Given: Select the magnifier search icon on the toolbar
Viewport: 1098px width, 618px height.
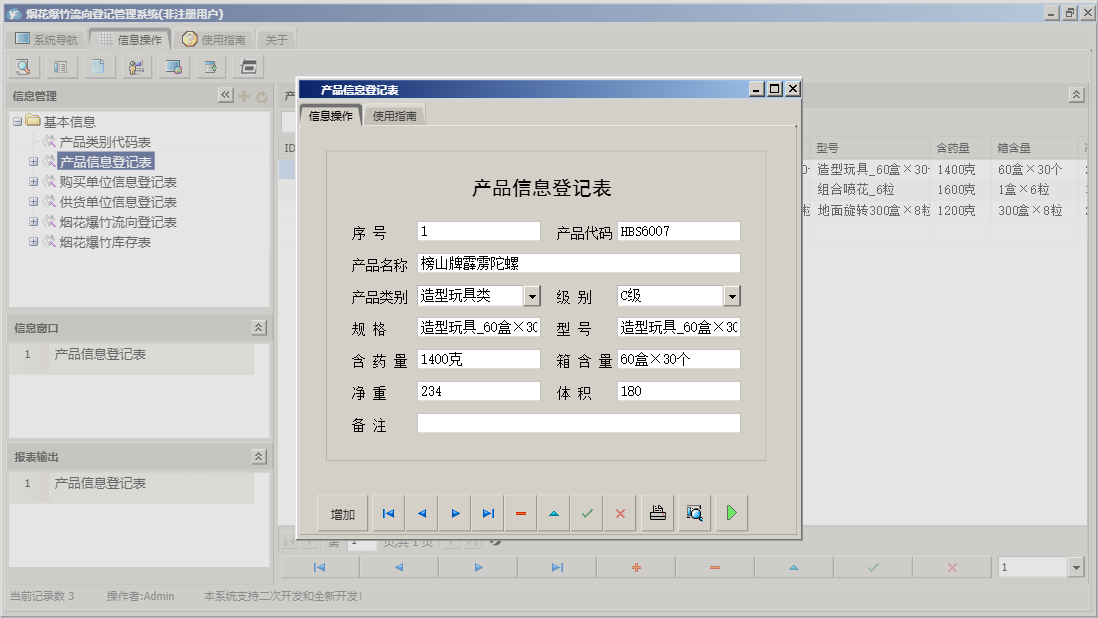Looking at the screenshot, I should (x=23, y=66).
